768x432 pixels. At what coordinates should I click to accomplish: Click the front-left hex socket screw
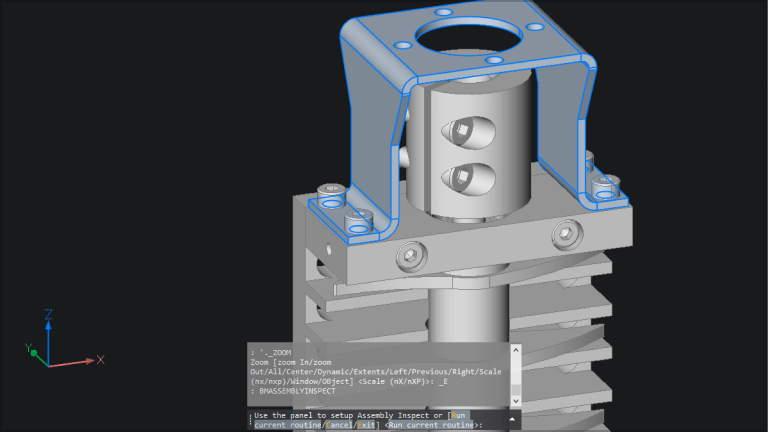pos(411,256)
